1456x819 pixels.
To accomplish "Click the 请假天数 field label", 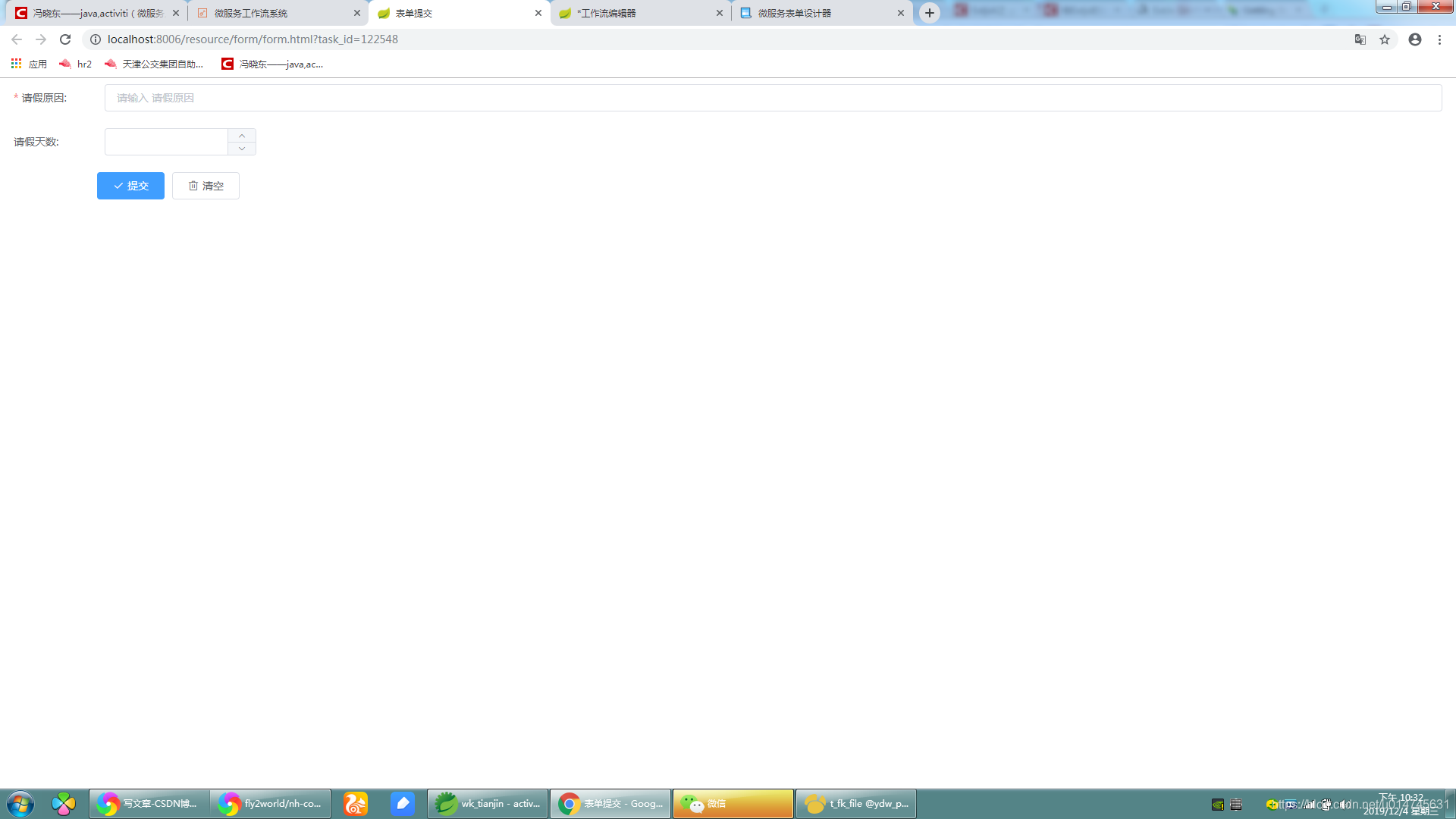I will pyautogui.click(x=36, y=142).
